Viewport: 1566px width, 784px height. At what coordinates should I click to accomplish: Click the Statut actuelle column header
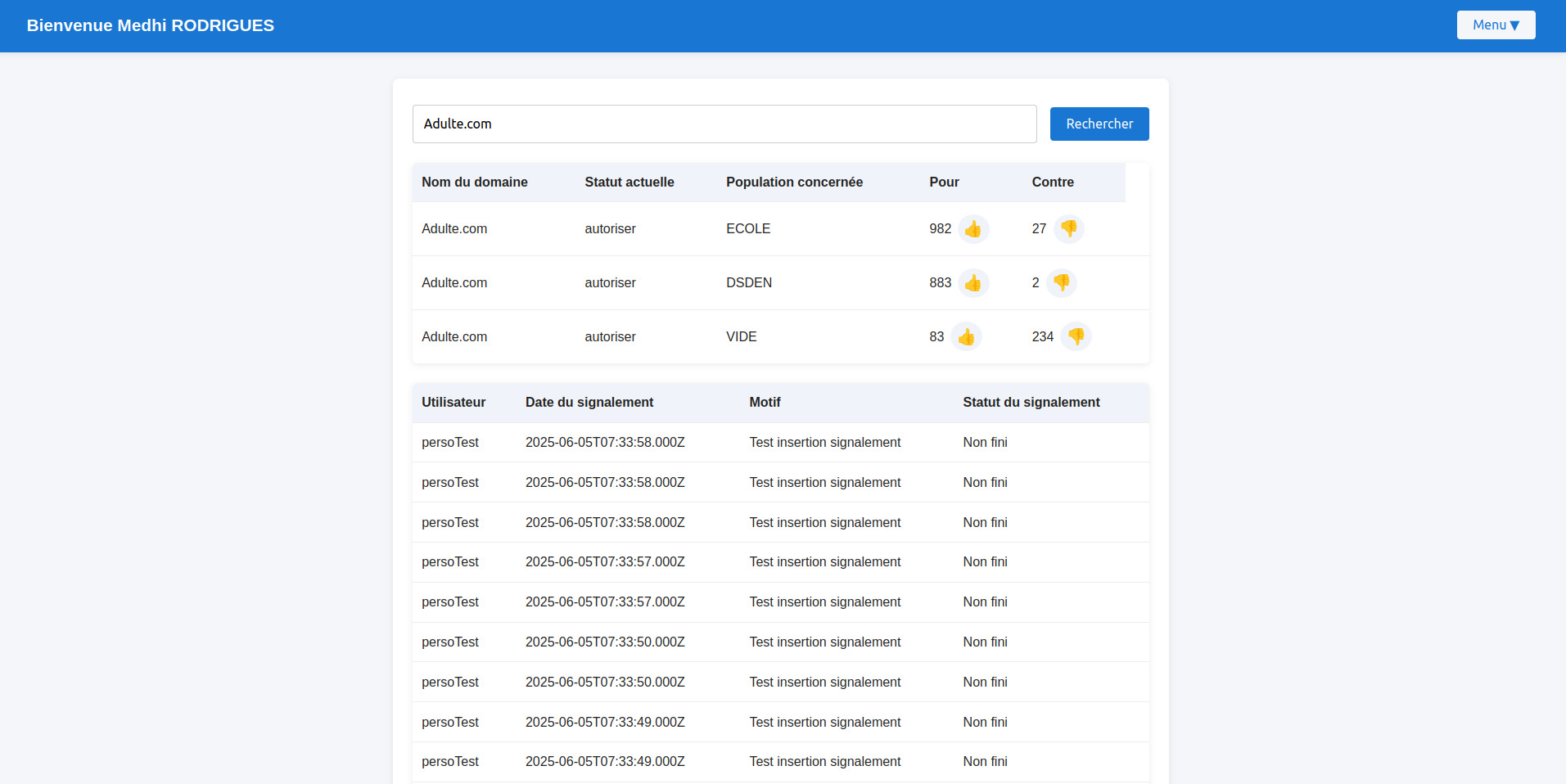coord(629,182)
